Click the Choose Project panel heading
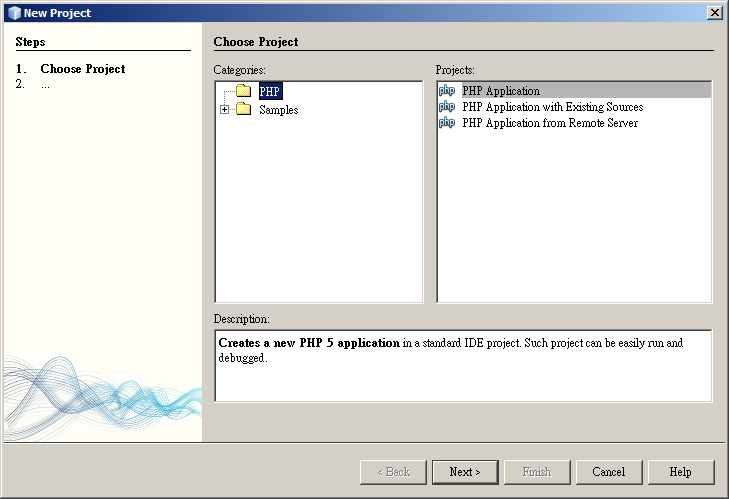The height and width of the screenshot is (499, 729). pyautogui.click(x=256, y=42)
